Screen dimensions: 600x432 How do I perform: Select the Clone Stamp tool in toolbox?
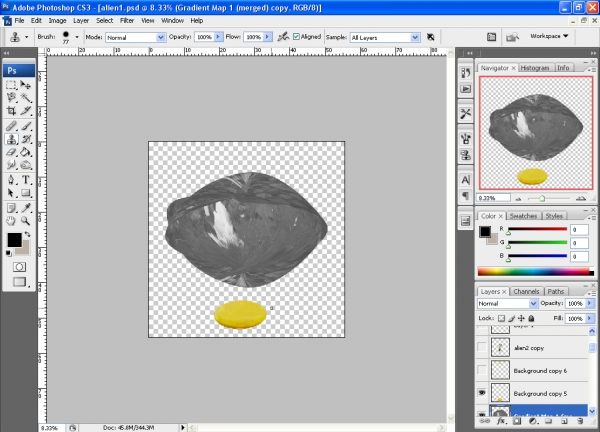[11, 139]
